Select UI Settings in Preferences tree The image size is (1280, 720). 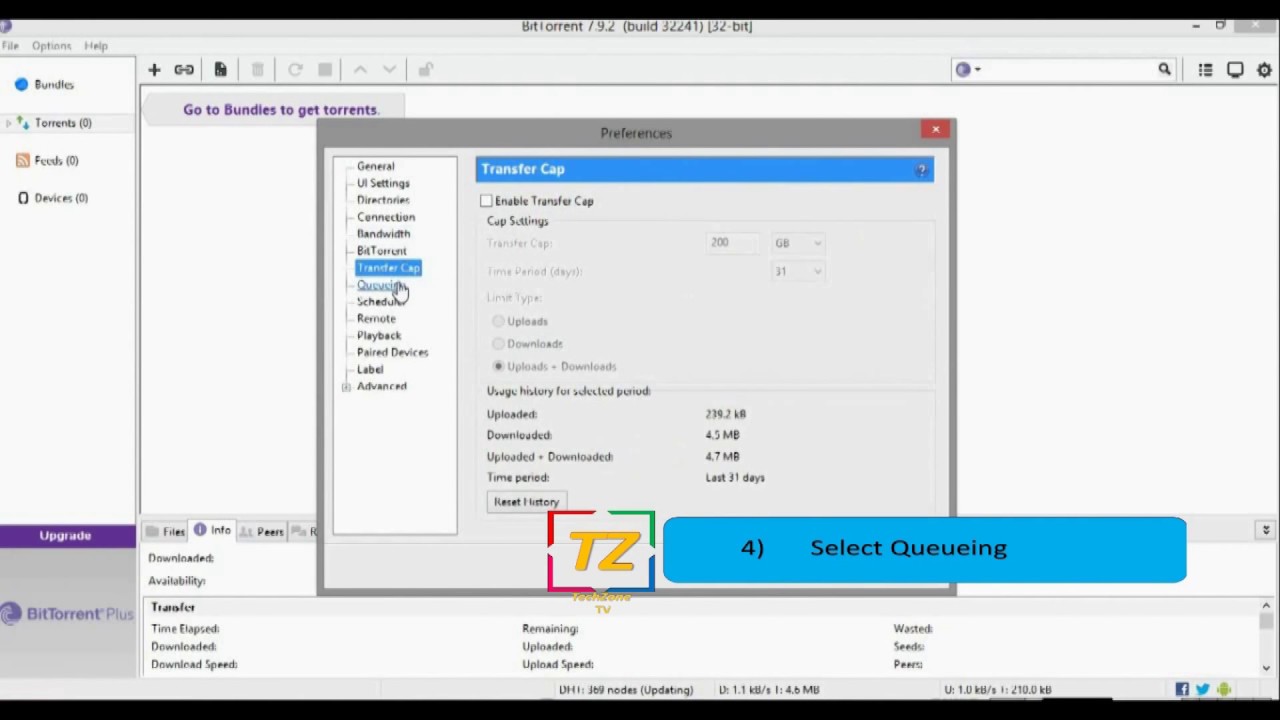click(383, 183)
